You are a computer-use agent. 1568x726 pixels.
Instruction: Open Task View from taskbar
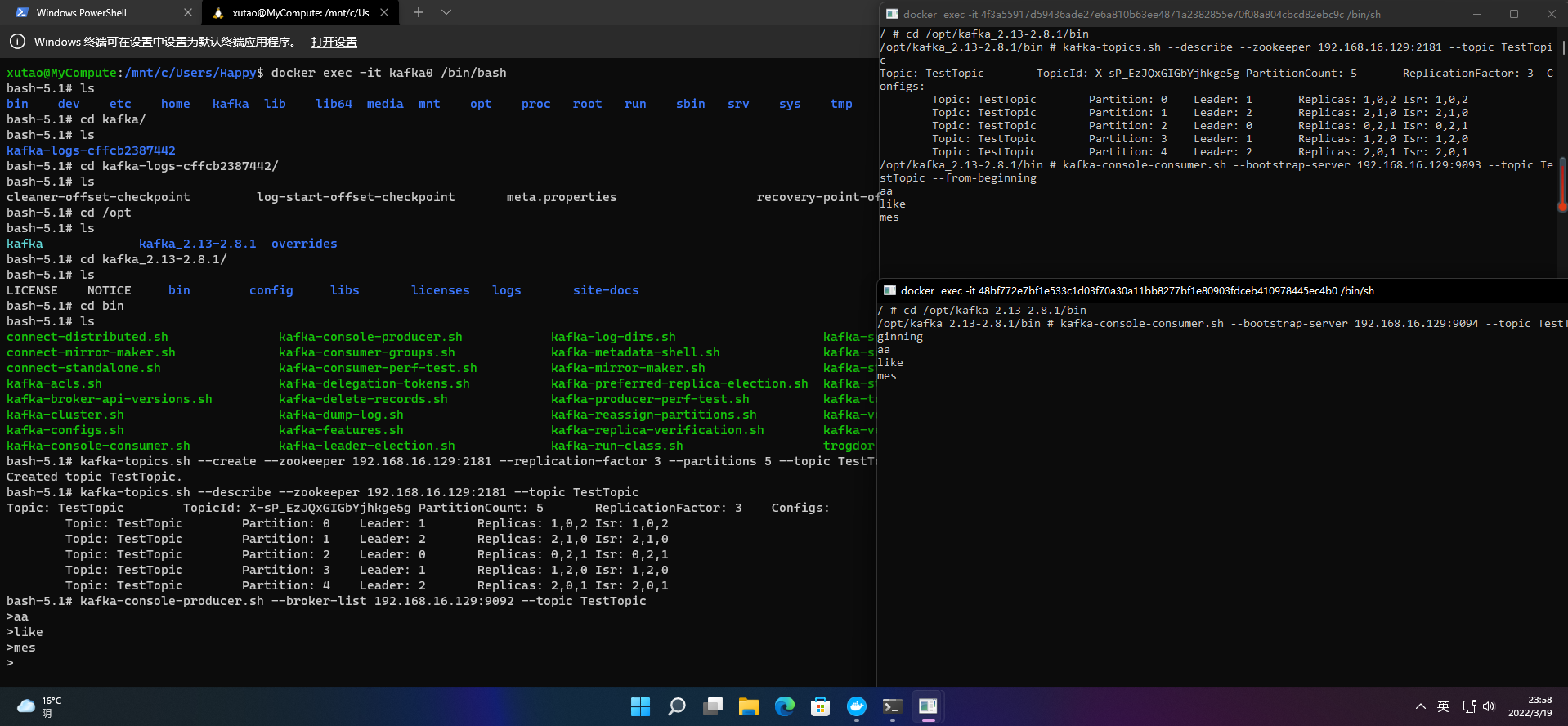[713, 706]
